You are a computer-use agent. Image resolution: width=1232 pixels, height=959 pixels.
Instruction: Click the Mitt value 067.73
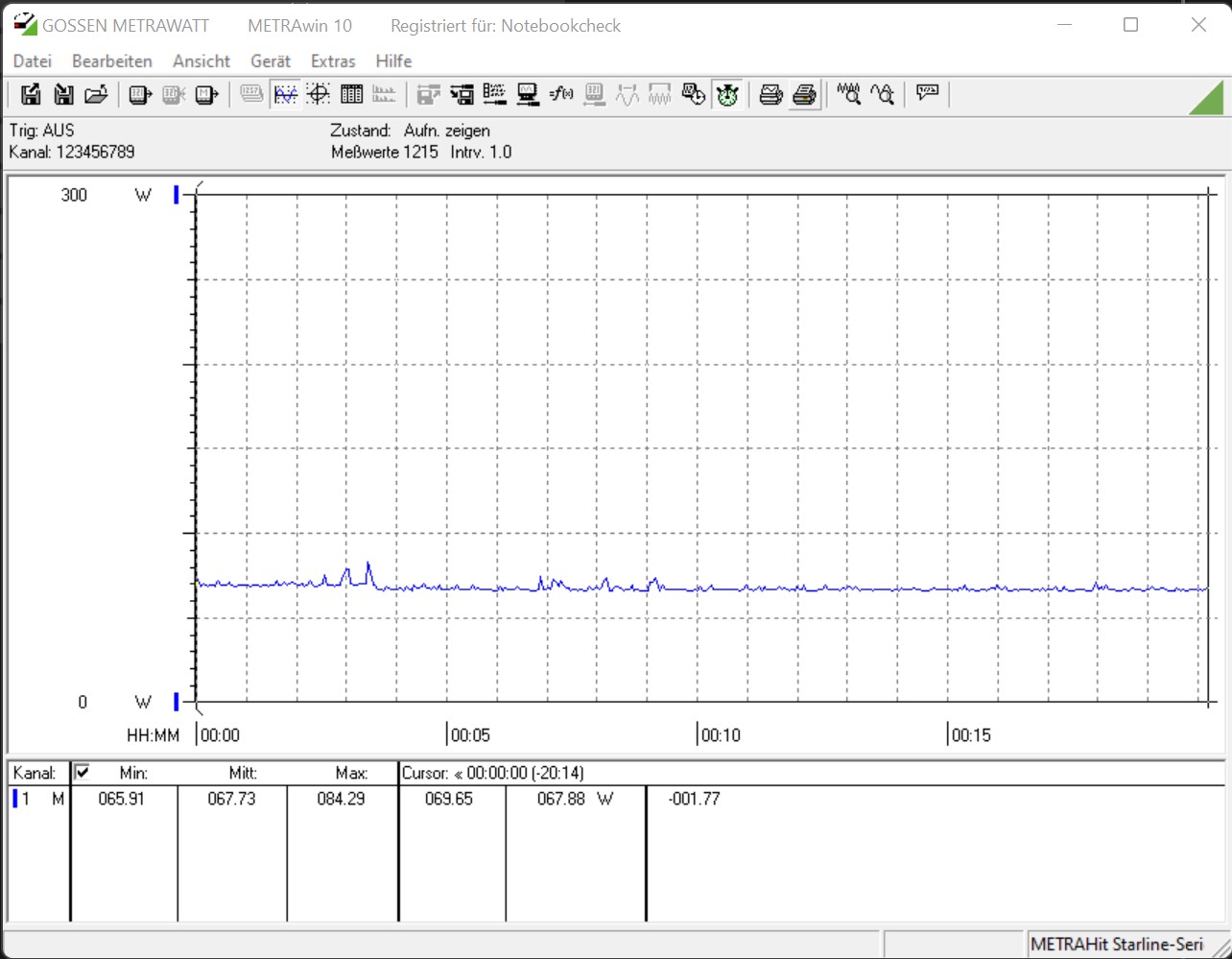coord(231,799)
